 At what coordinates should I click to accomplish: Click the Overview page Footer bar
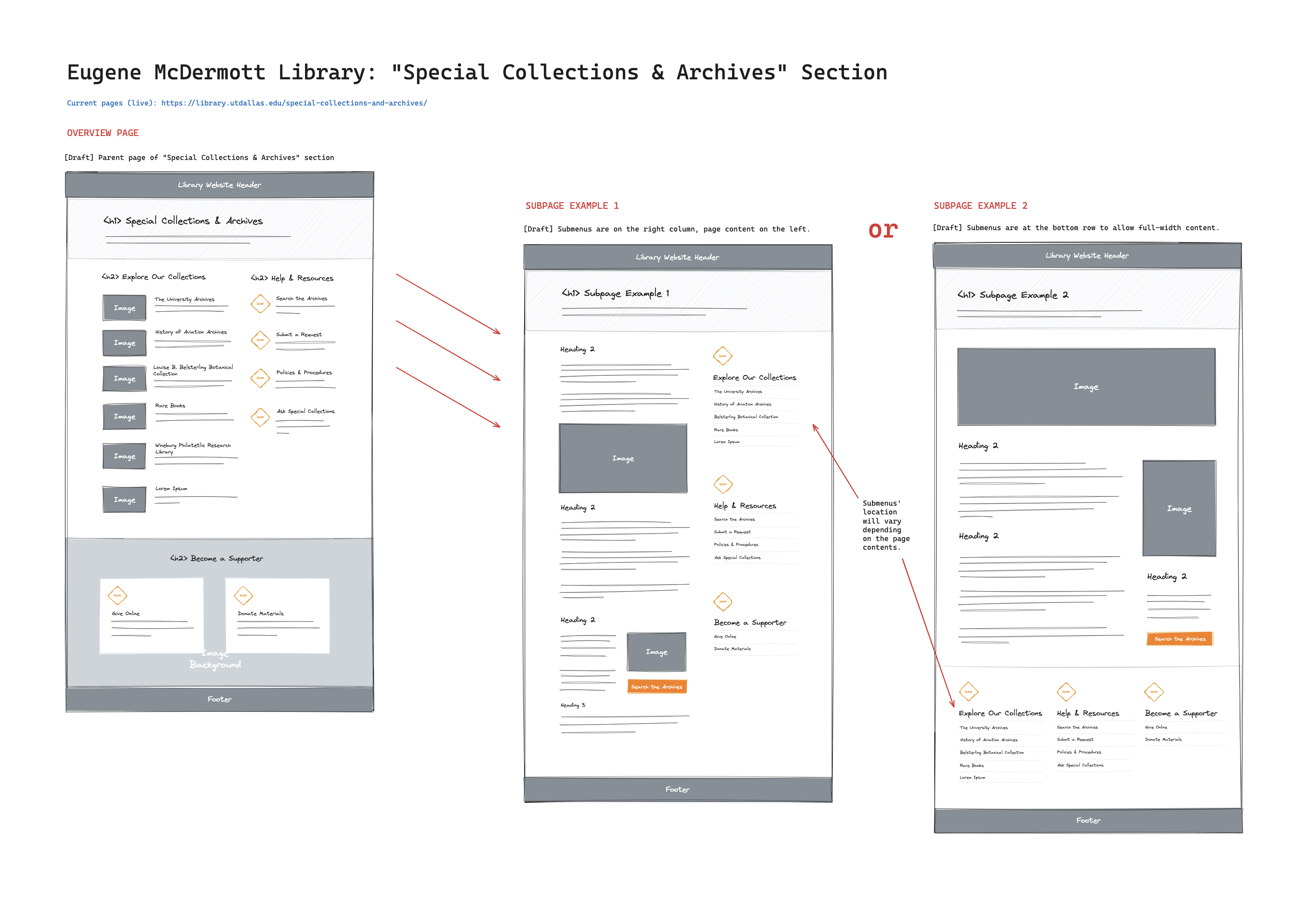219,700
